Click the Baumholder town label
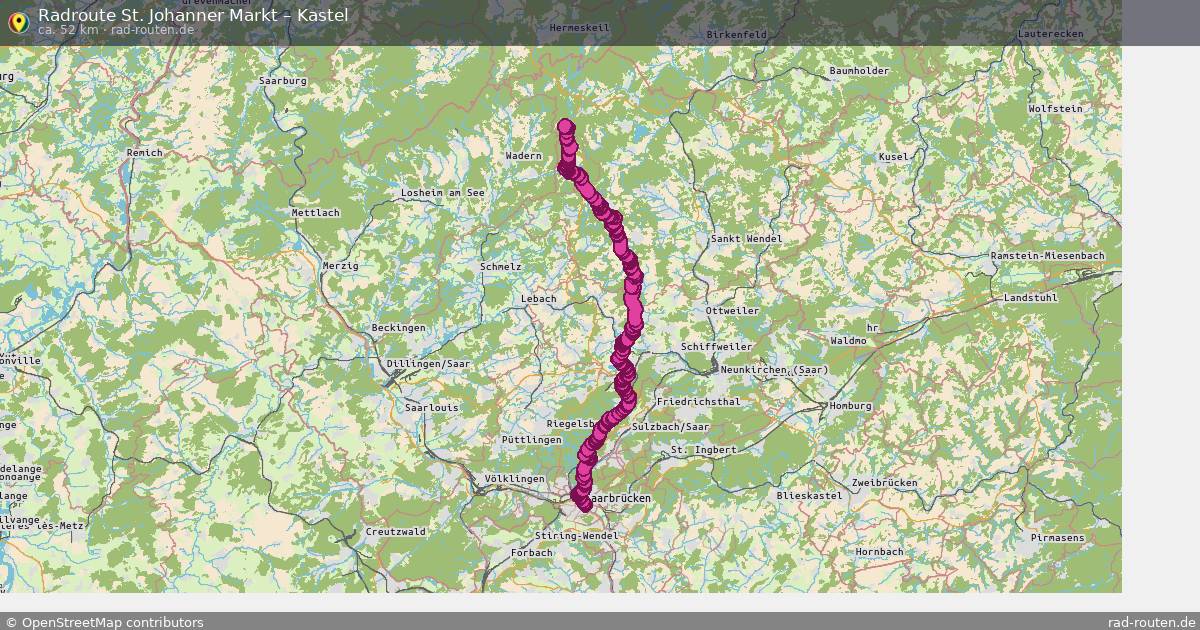This screenshot has width=1200, height=630. tap(859, 71)
